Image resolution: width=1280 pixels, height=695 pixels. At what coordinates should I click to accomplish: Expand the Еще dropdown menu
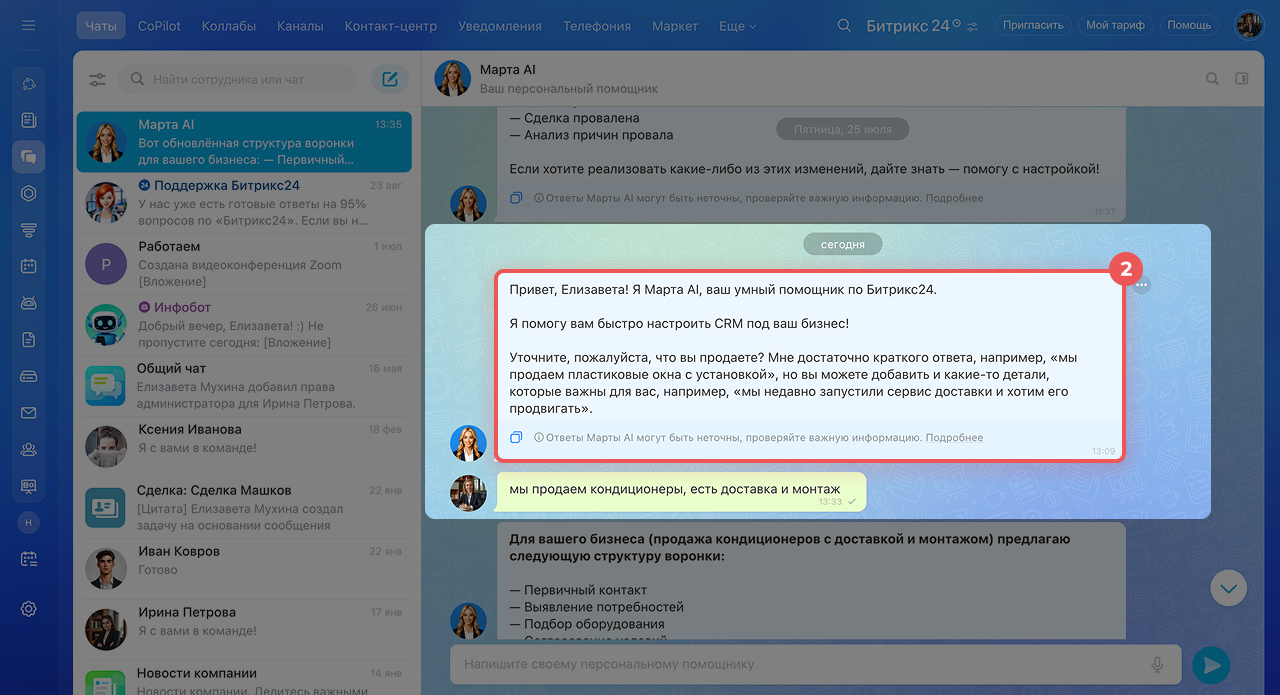tap(737, 26)
